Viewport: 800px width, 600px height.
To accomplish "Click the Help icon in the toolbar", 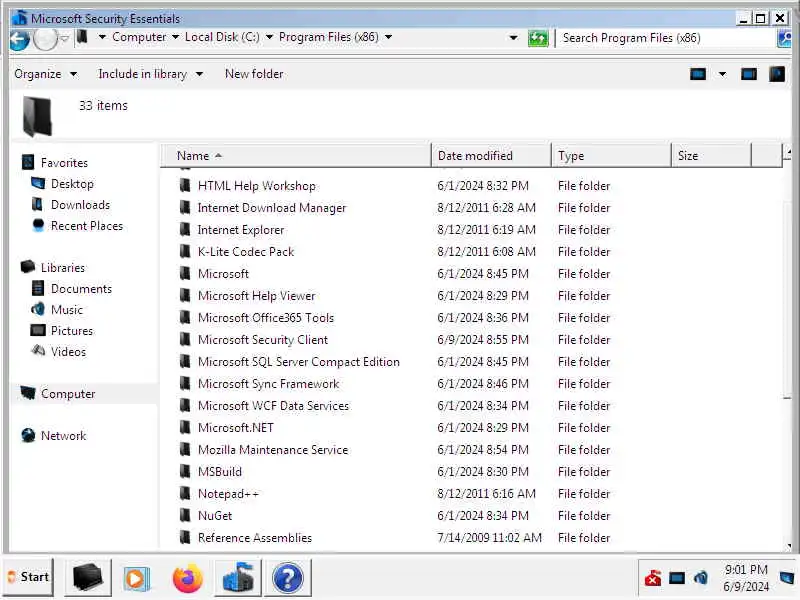I will 777,74.
